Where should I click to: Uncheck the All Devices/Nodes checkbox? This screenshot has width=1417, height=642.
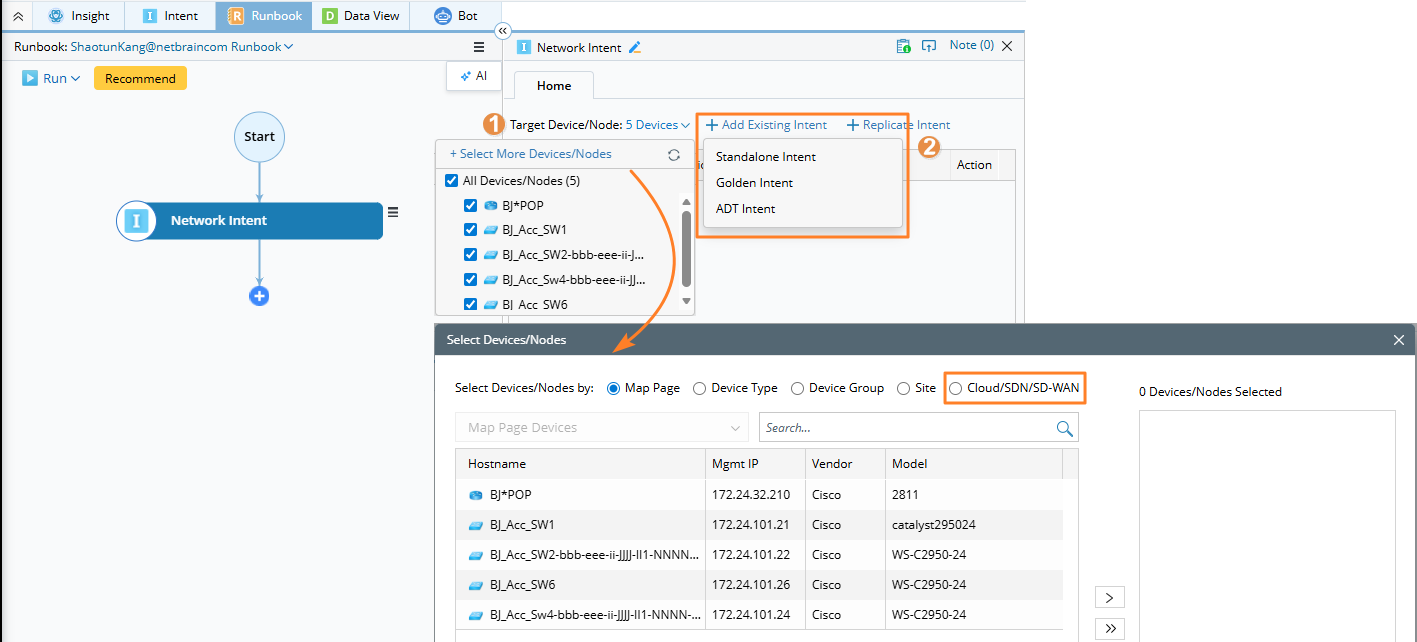451,181
